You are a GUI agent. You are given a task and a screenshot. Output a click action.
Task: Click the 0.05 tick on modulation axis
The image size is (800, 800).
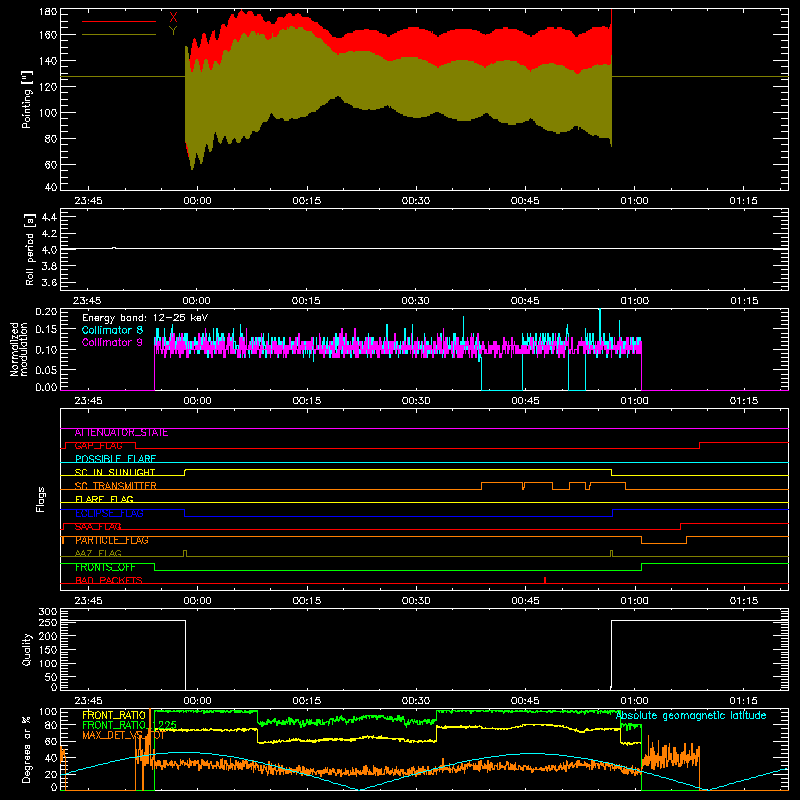pos(46,370)
